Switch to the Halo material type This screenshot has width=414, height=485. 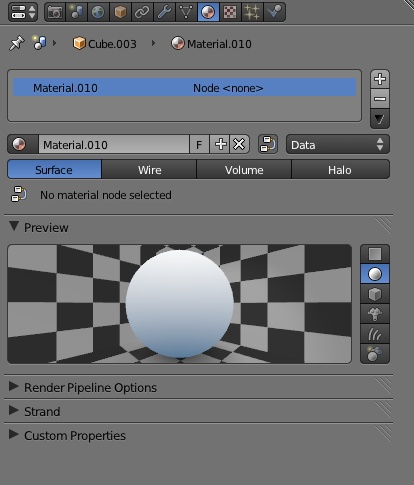pos(340,169)
